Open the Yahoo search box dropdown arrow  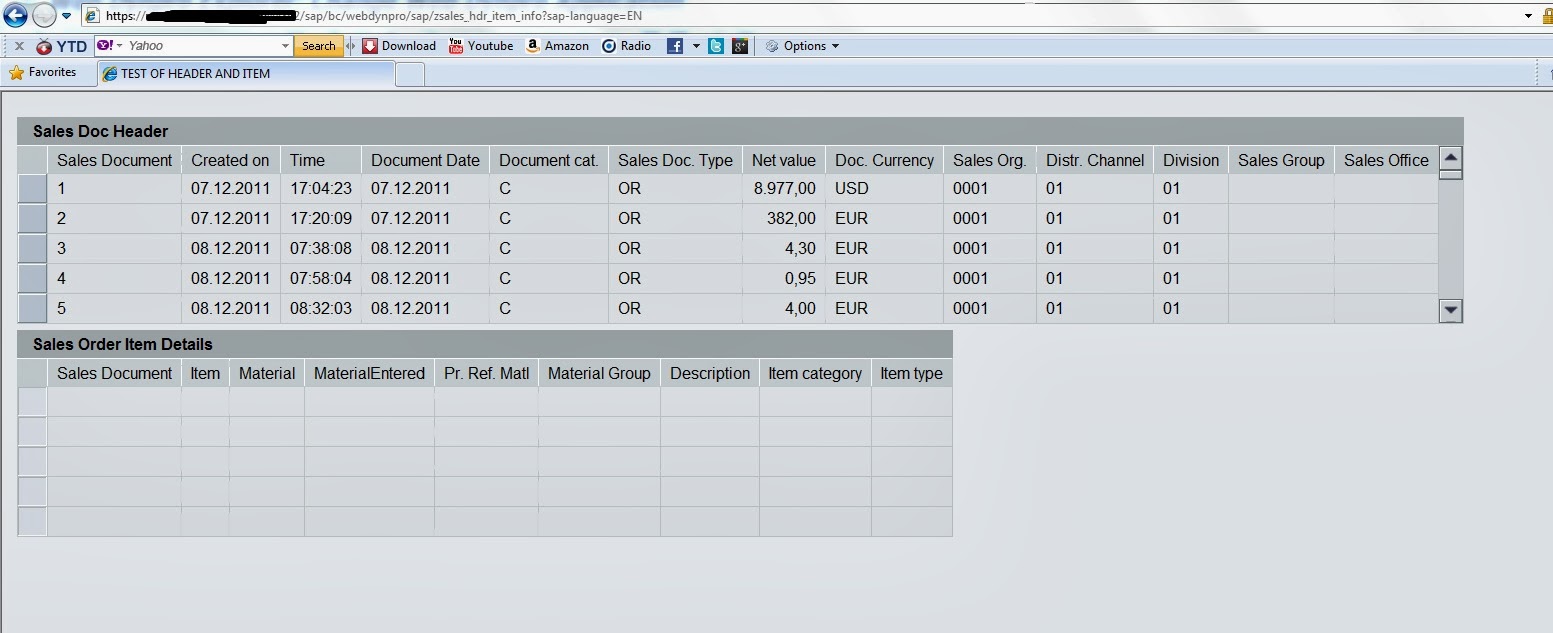pos(284,46)
